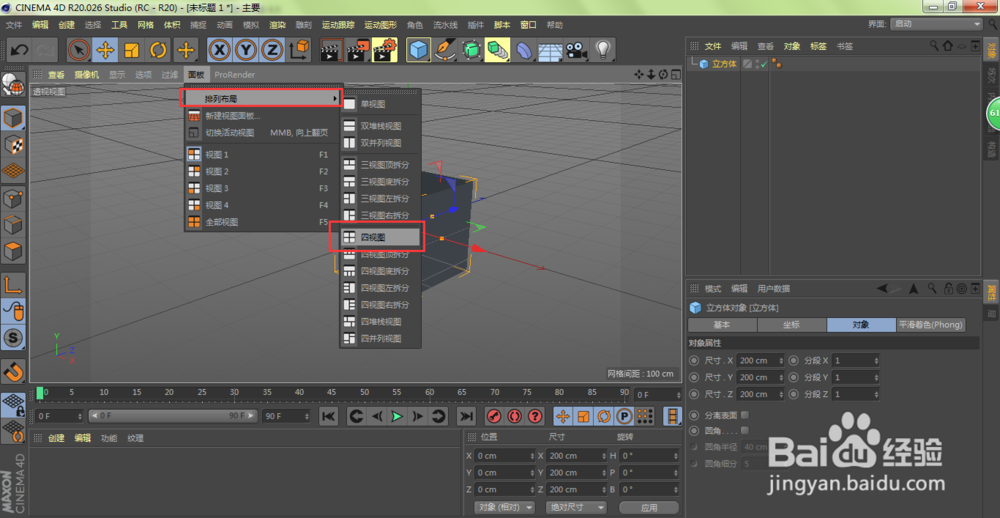Open the 用户数据 menu in attributes
1000x518 pixels.
[x=774, y=289]
